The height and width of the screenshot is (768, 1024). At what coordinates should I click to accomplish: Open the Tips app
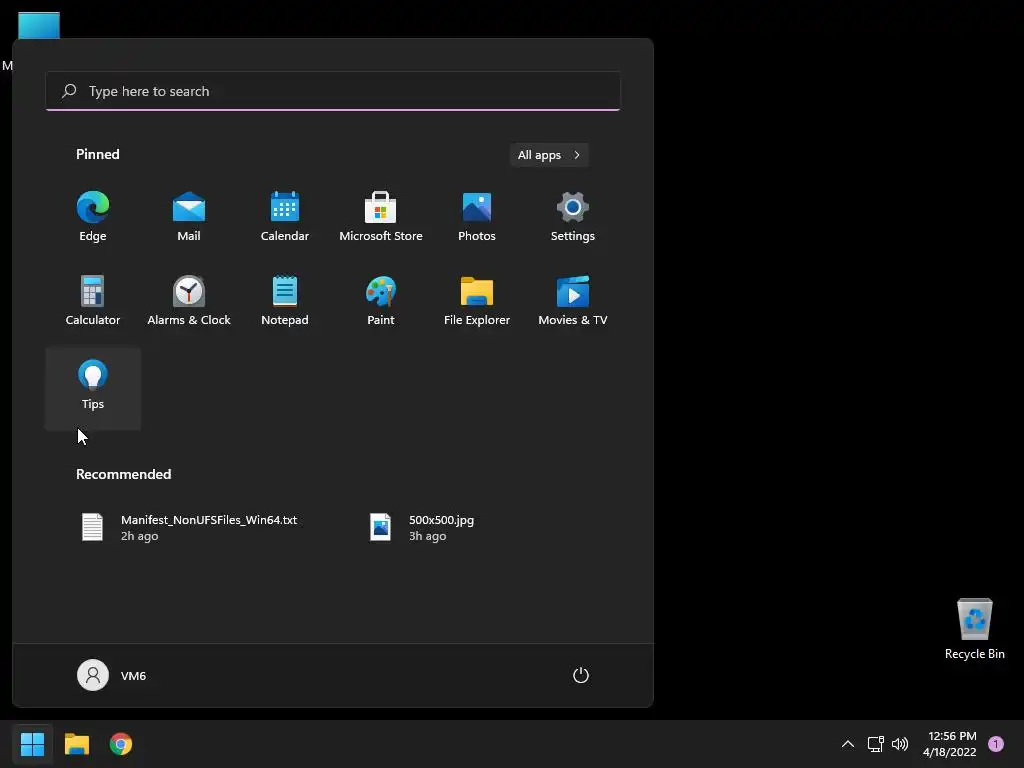coord(93,389)
